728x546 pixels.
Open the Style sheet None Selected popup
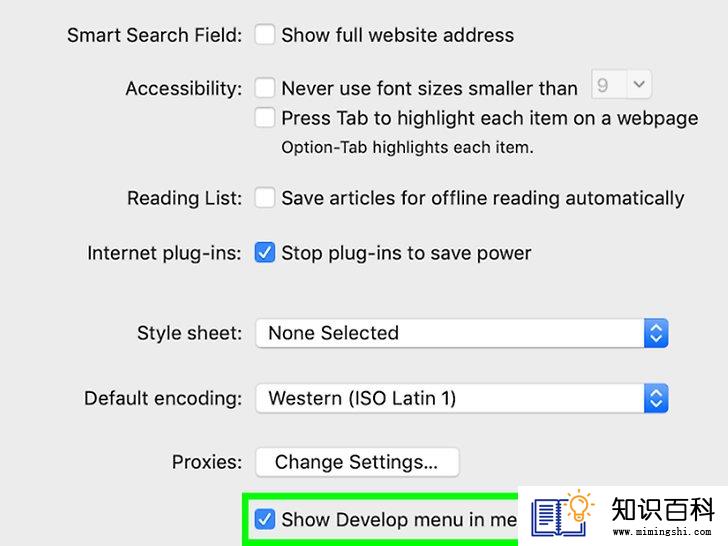pos(462,333)
